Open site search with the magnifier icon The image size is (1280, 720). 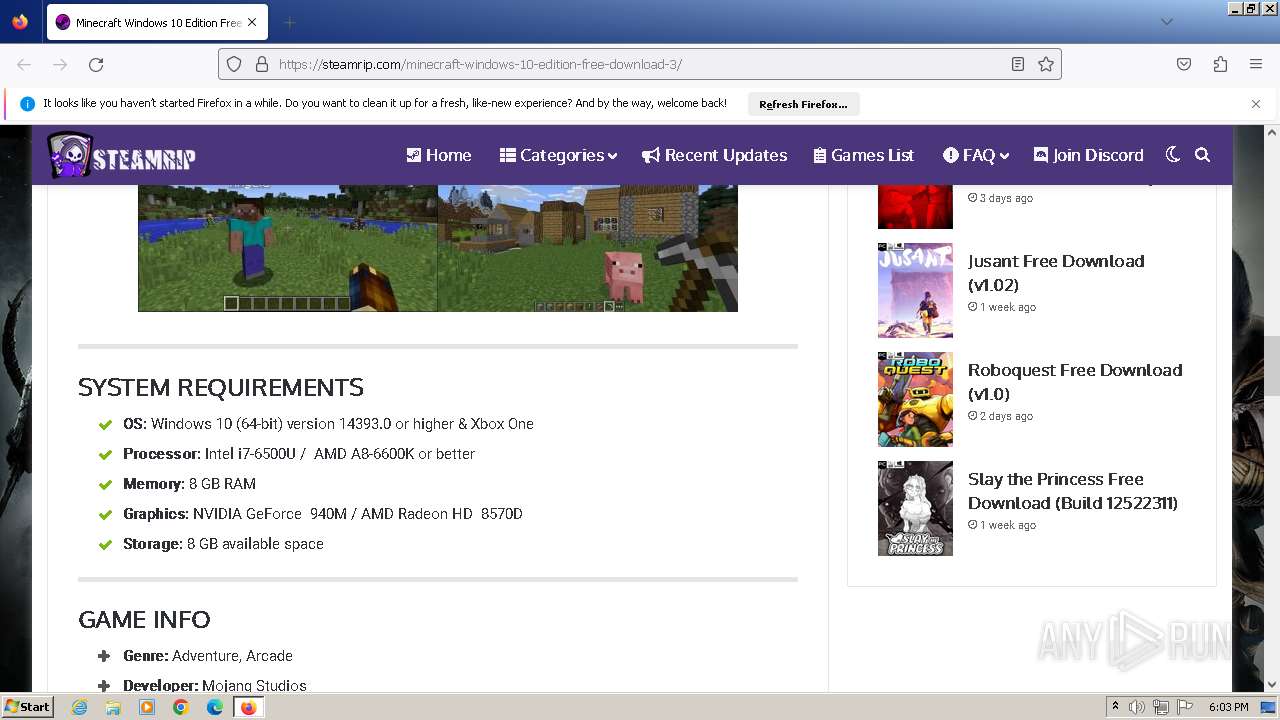click(1203, 155)
